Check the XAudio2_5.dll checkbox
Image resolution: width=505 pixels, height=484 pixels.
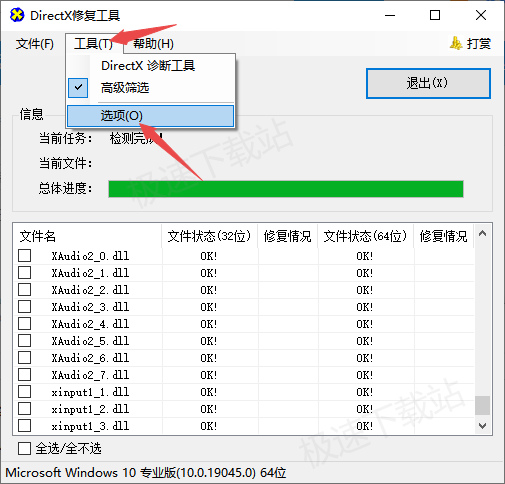point(25,341)
